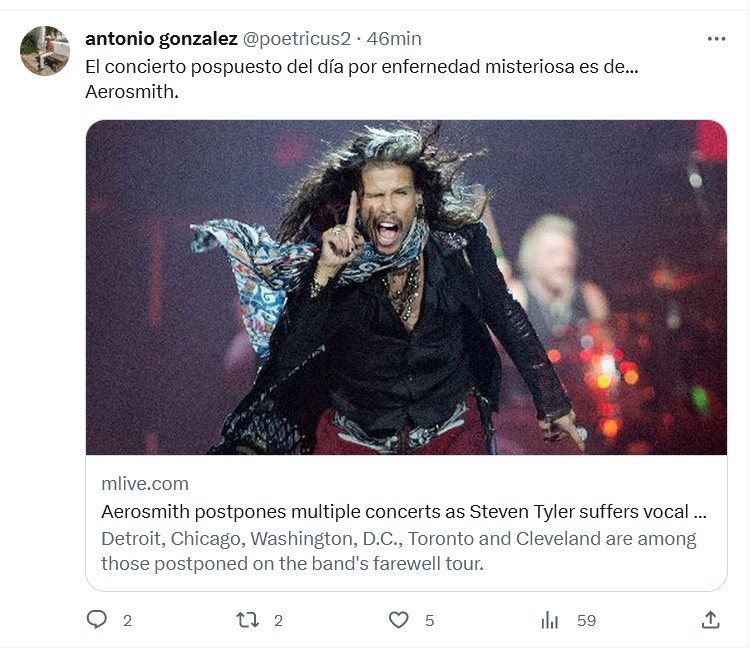This screenshot has height=648, width=750.
Task: Open the @poetricus2 handle link
Action: point(297,39)
